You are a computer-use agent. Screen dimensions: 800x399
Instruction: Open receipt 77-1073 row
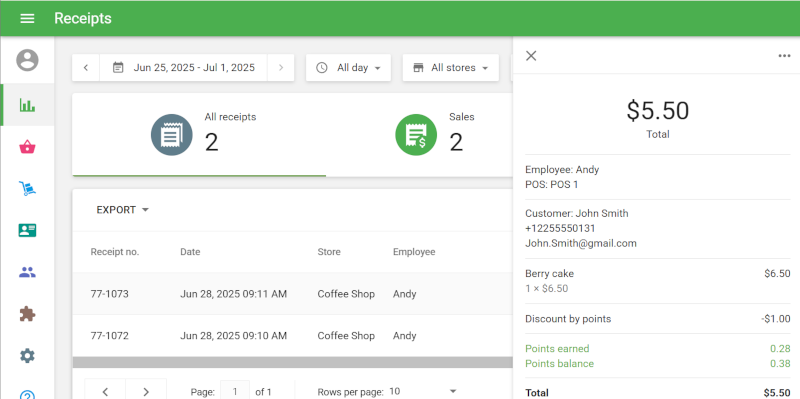click(x=292, y=294)
